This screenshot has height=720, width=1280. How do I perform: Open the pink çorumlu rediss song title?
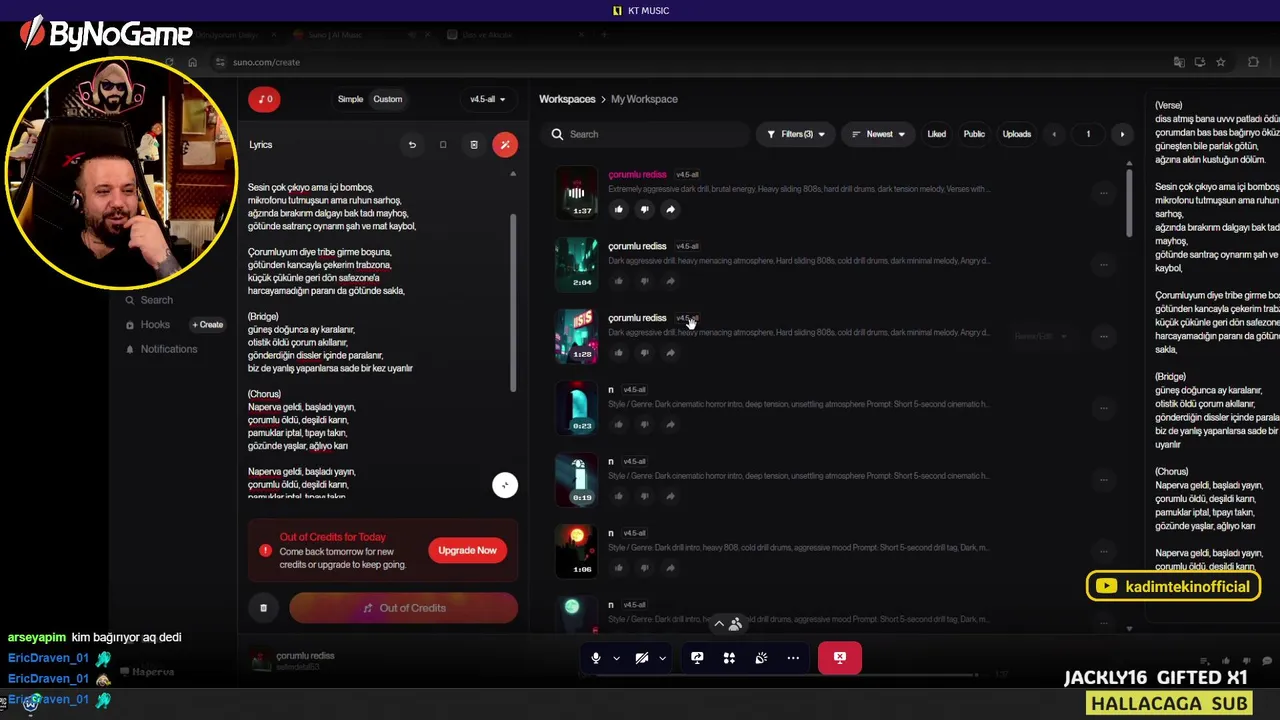[x=637, y=175]
